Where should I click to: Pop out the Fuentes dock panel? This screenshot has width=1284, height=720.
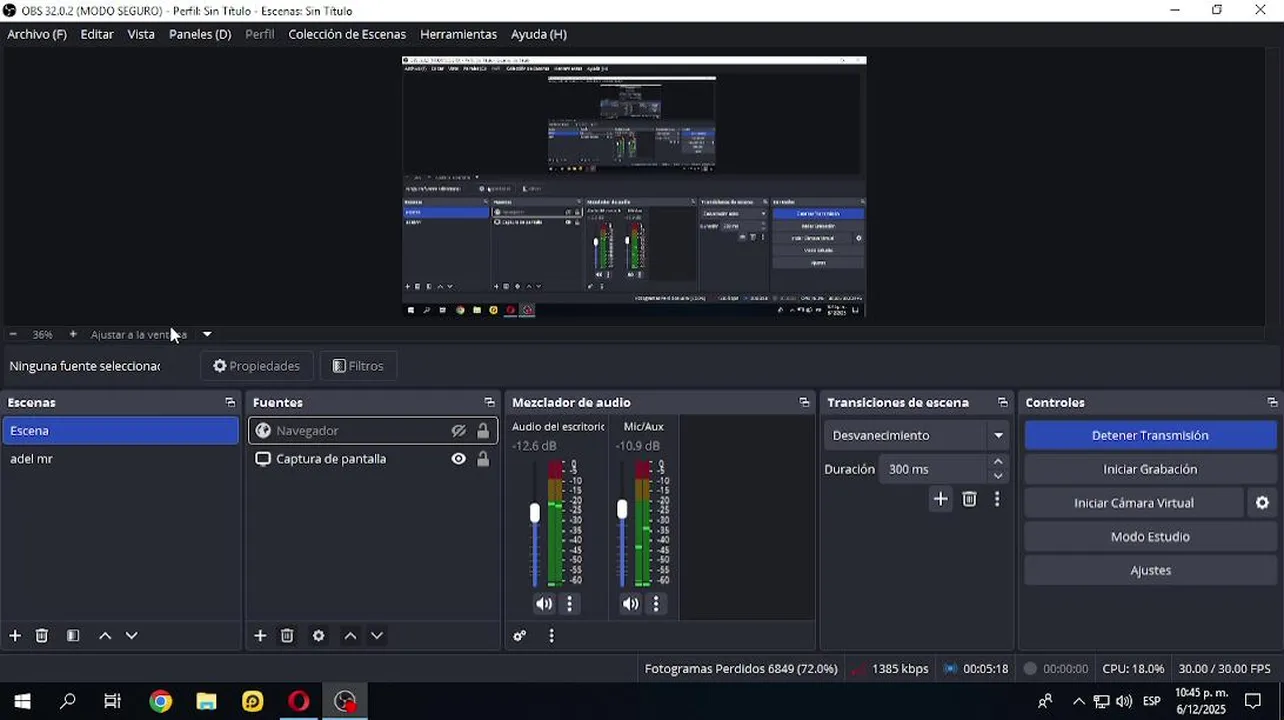[489, 402]
